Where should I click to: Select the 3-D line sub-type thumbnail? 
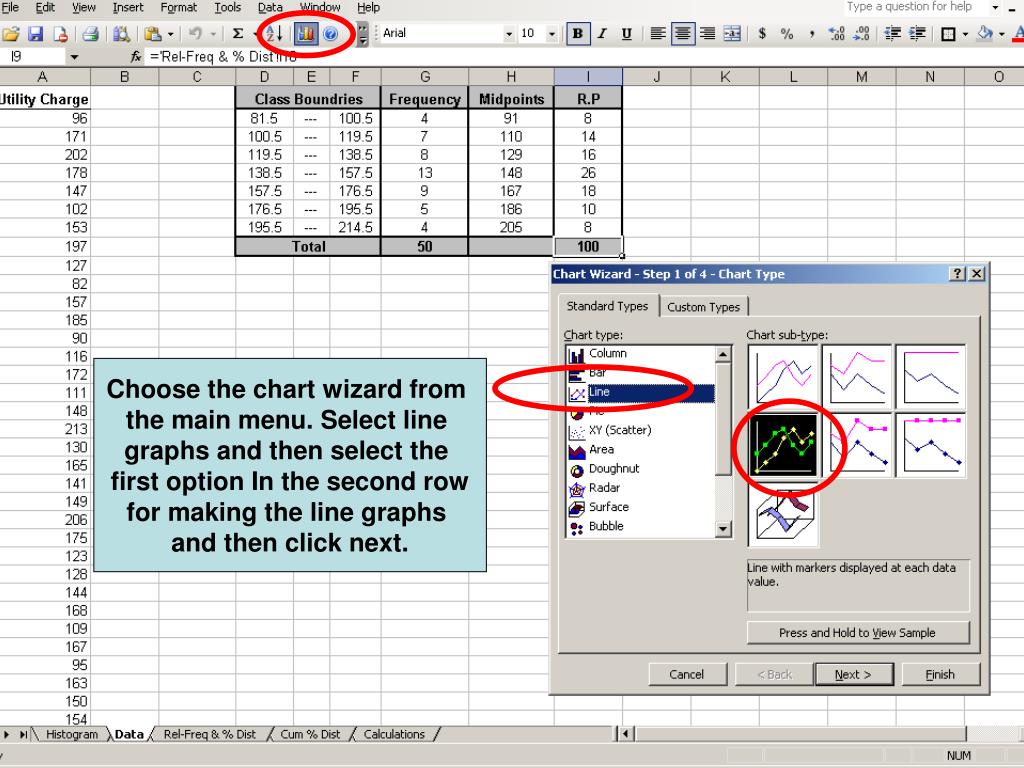tap(783, 514)
